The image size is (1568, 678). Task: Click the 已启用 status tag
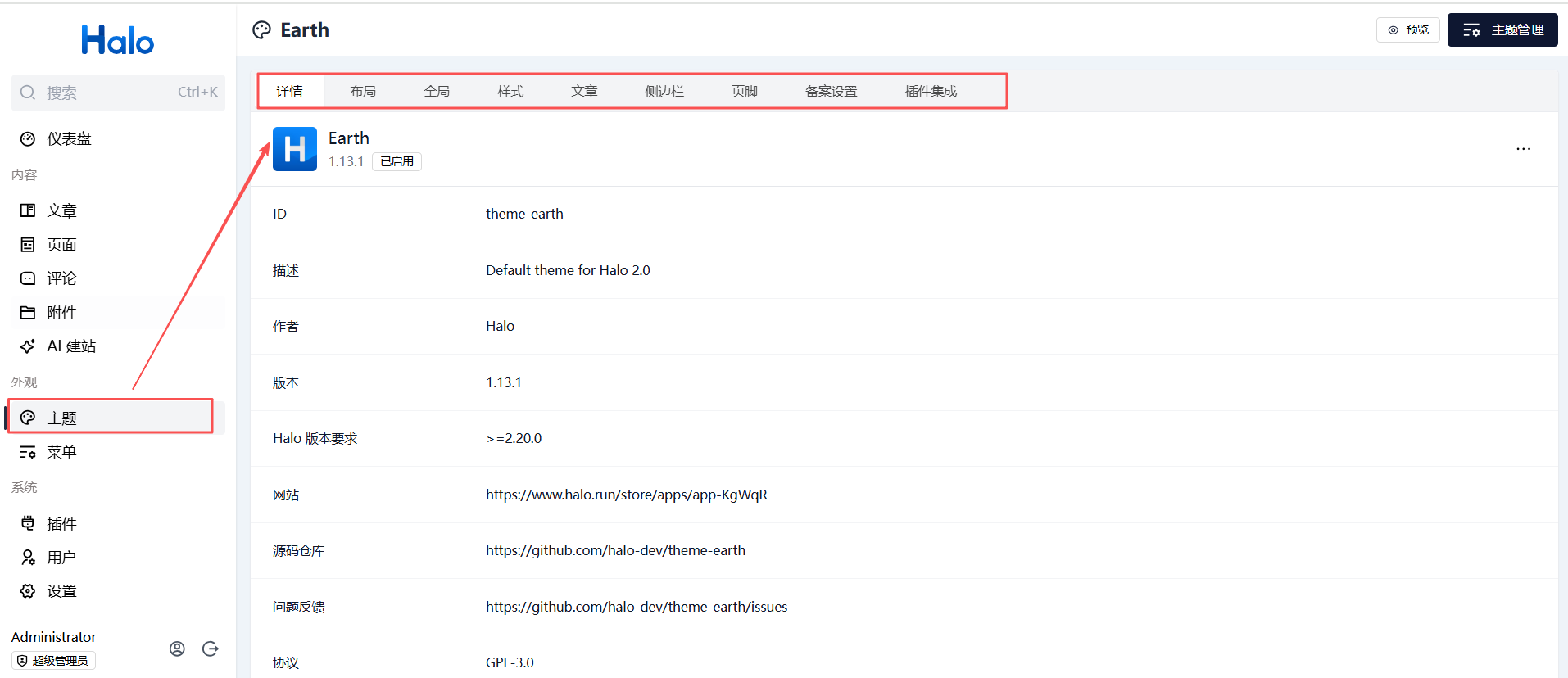397,161
